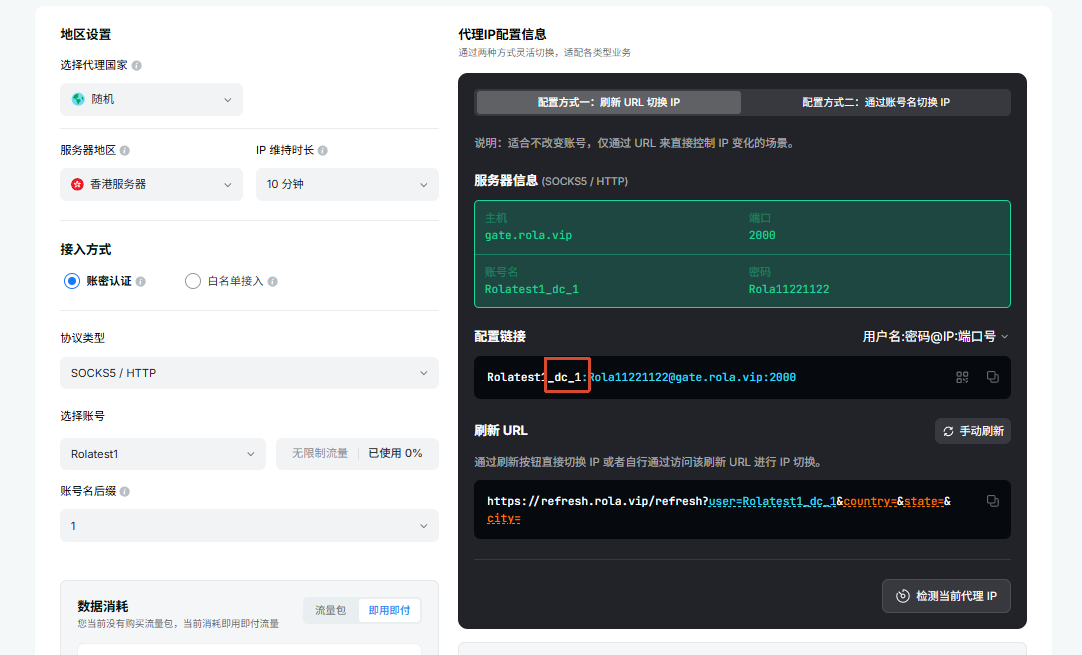Select the 流量包 tab

click(331, 610)
